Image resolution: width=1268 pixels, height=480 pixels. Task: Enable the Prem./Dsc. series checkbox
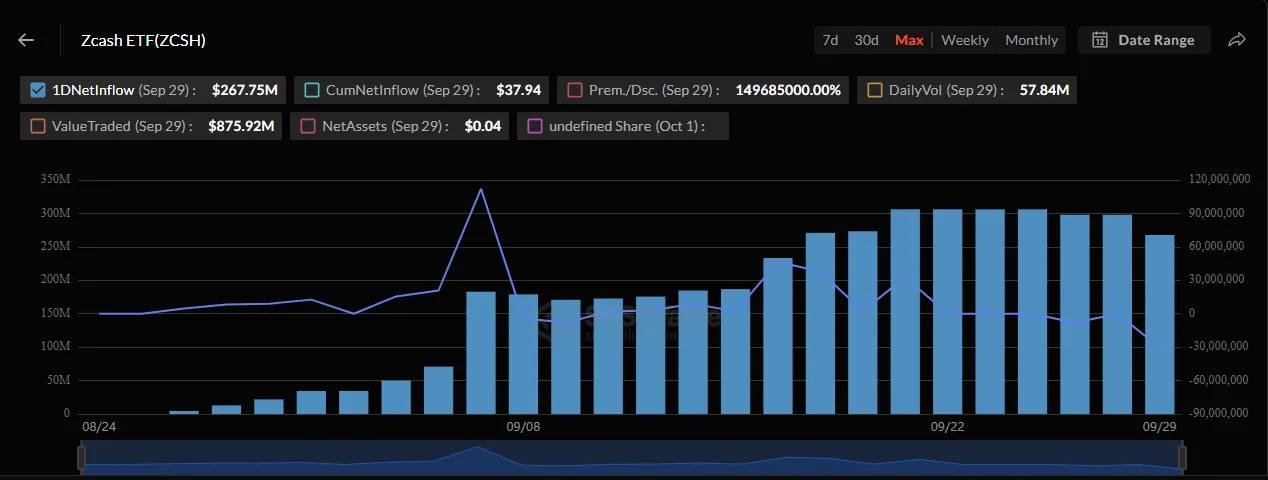point(575,90)
